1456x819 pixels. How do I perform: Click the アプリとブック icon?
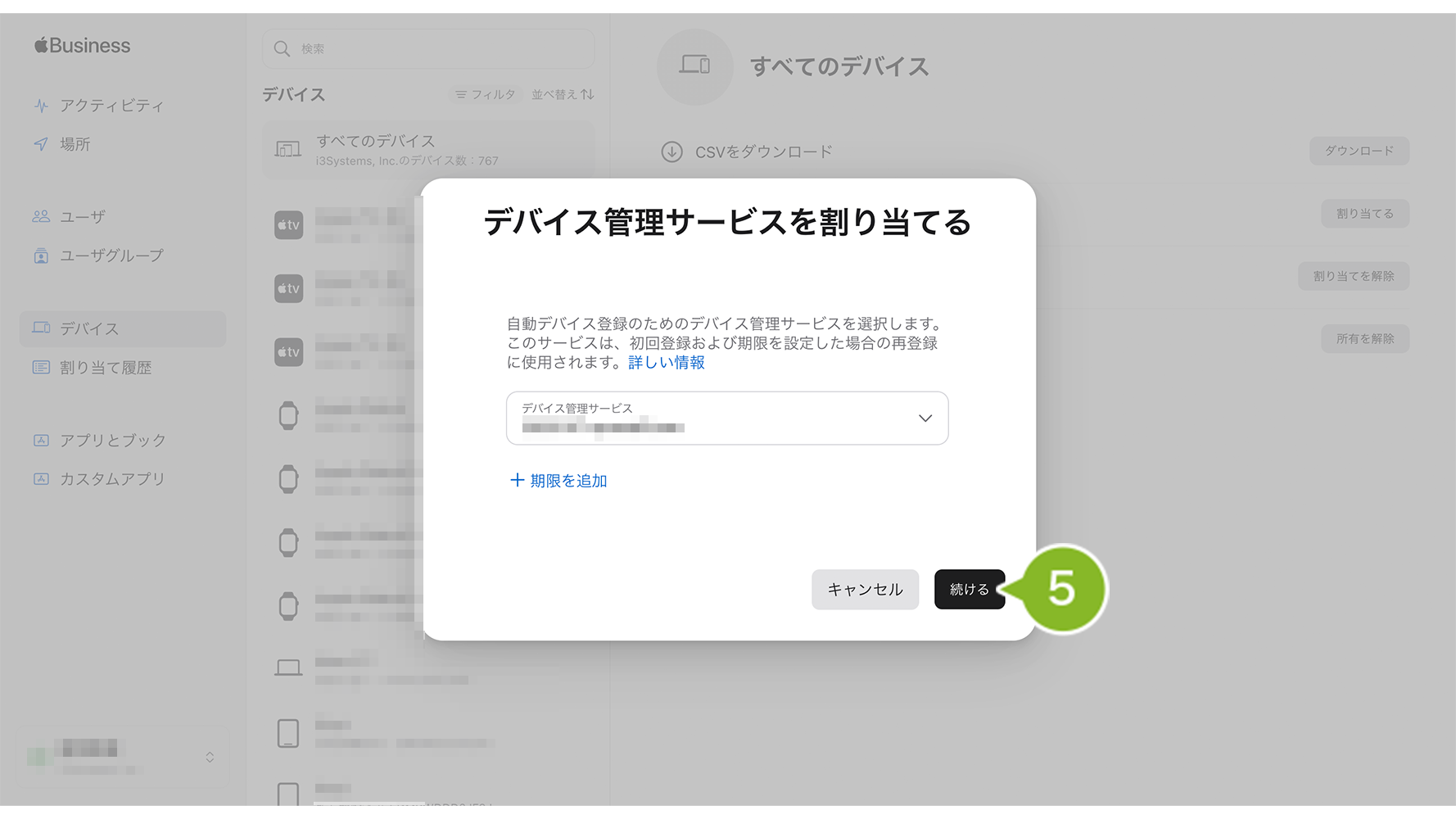point(41,441)
